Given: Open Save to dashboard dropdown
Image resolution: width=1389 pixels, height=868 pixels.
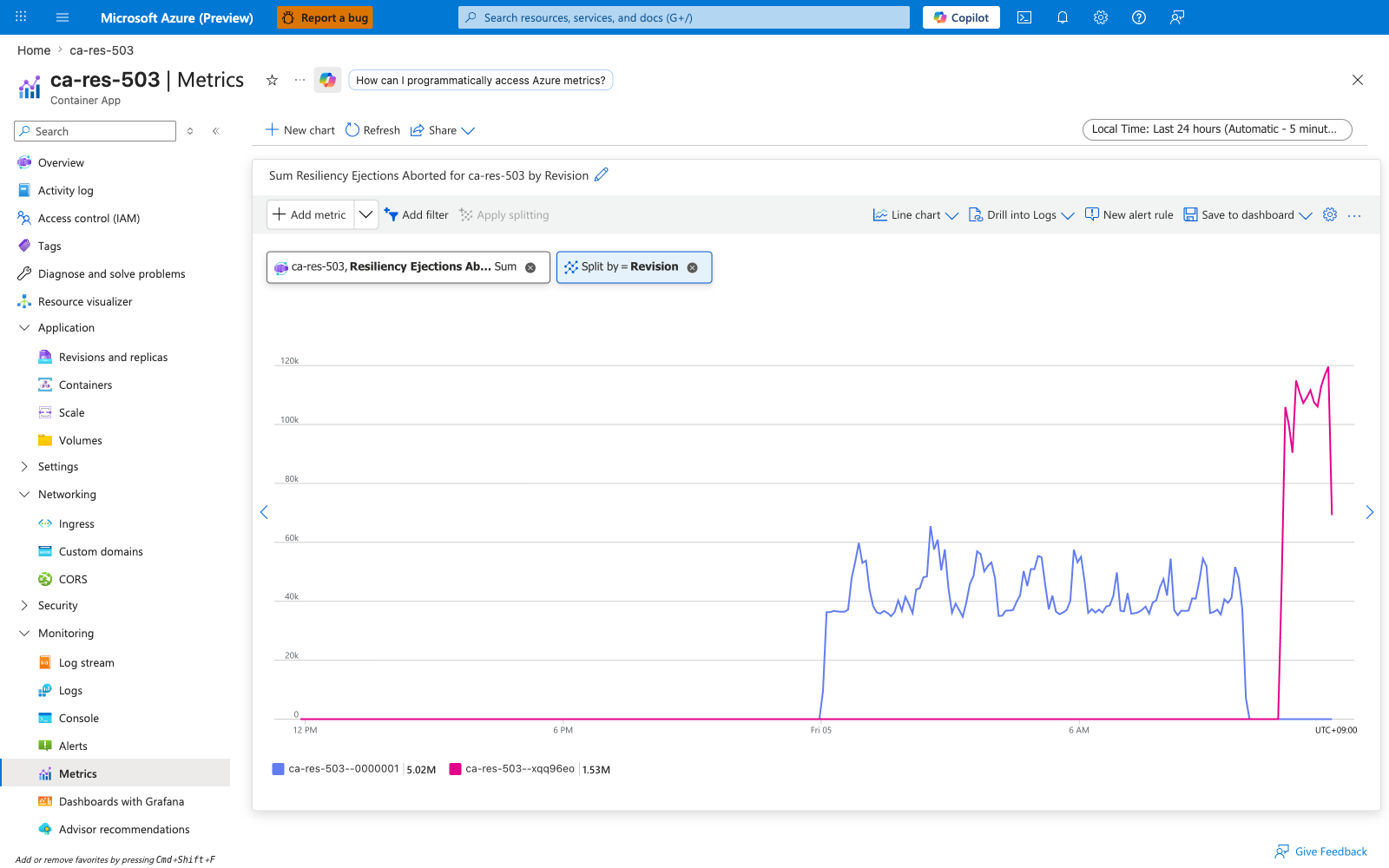Looking at the screenshot, I should [x=1248, y=215].
